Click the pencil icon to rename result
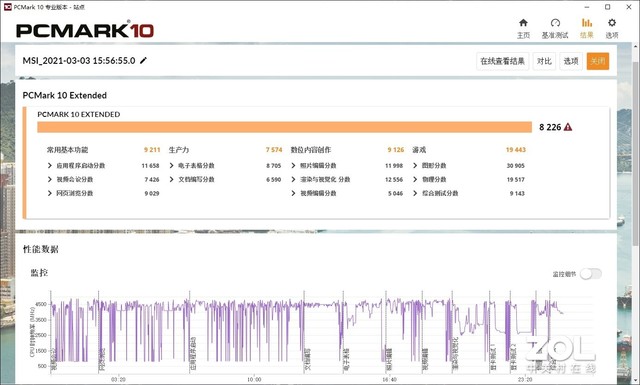 (143, 60)
